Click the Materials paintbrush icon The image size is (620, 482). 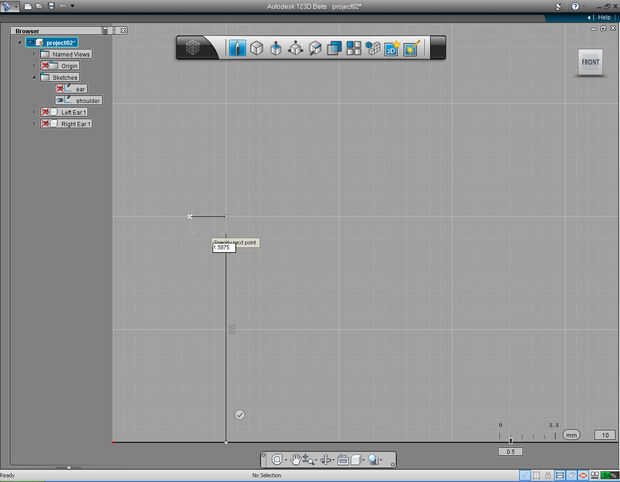point(412,48)
